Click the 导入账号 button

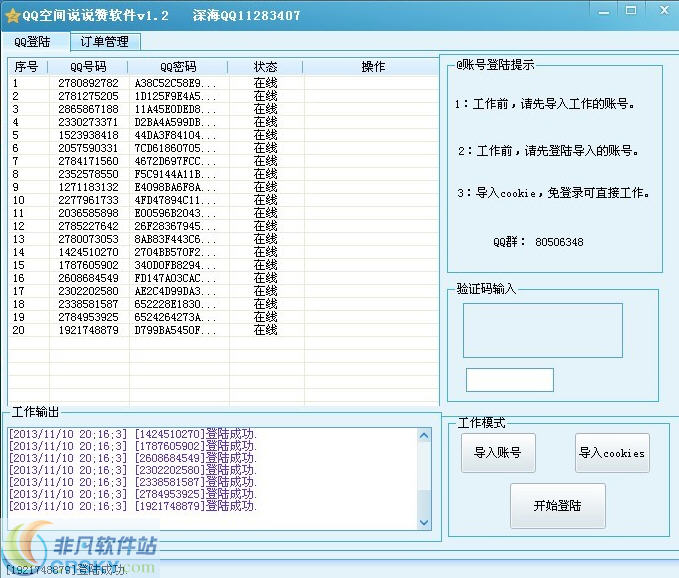click(x=497, y=453)
